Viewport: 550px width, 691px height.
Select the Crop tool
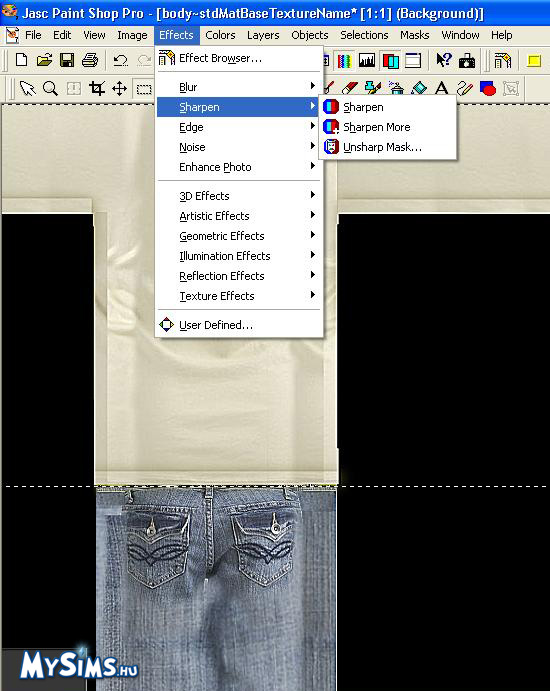[97, 89]
